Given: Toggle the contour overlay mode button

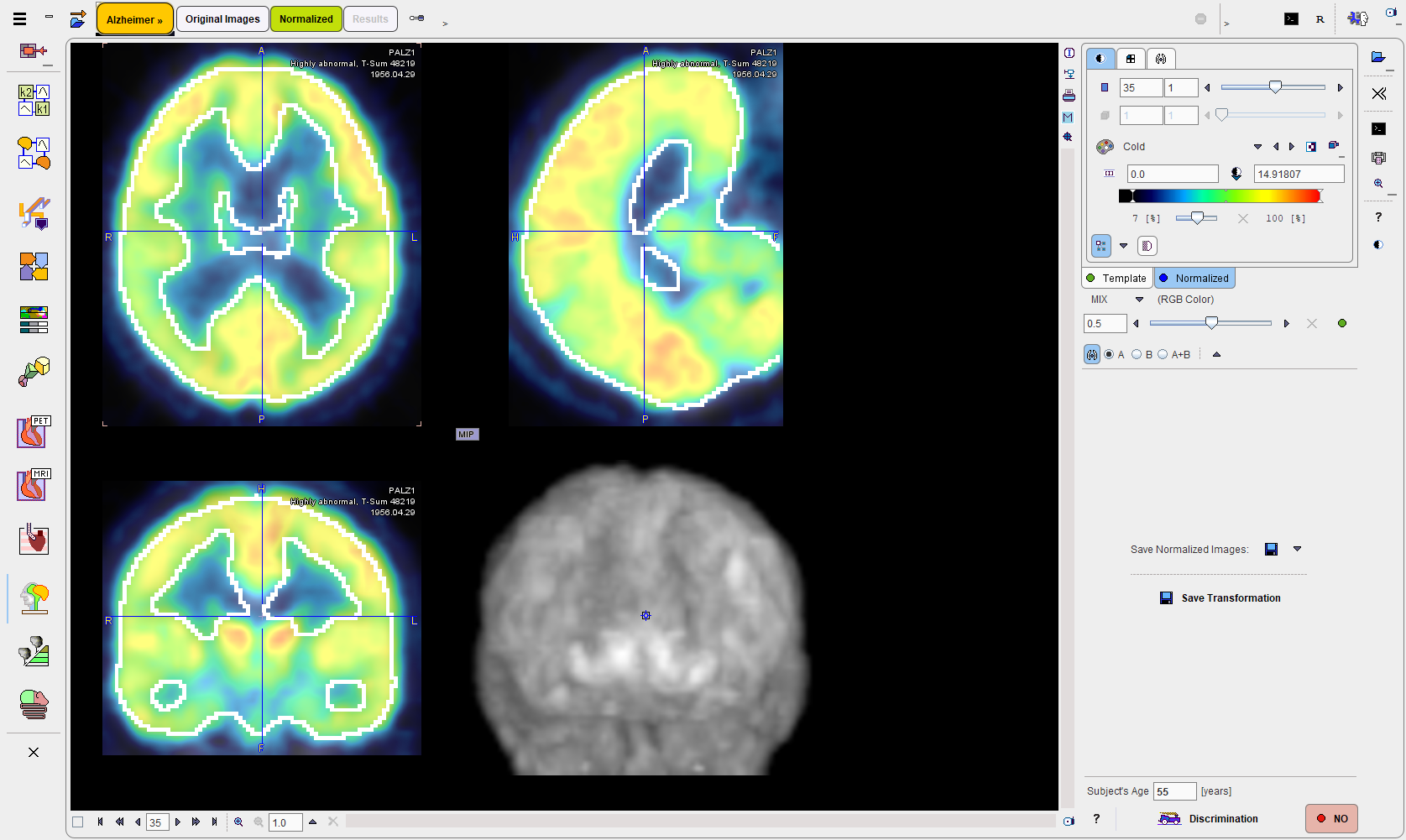Looking at the screenshot, I should (x=1101, y=246).
